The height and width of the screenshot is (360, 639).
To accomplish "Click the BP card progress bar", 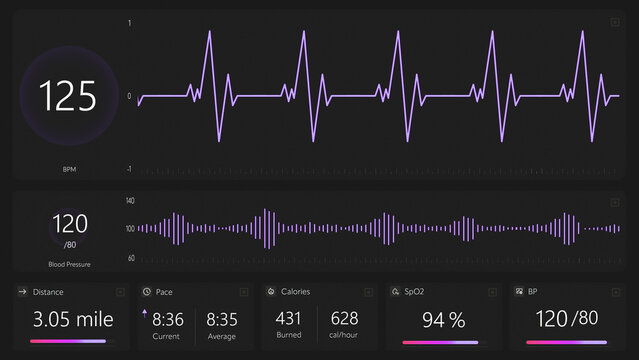I will tap(566, 342).
